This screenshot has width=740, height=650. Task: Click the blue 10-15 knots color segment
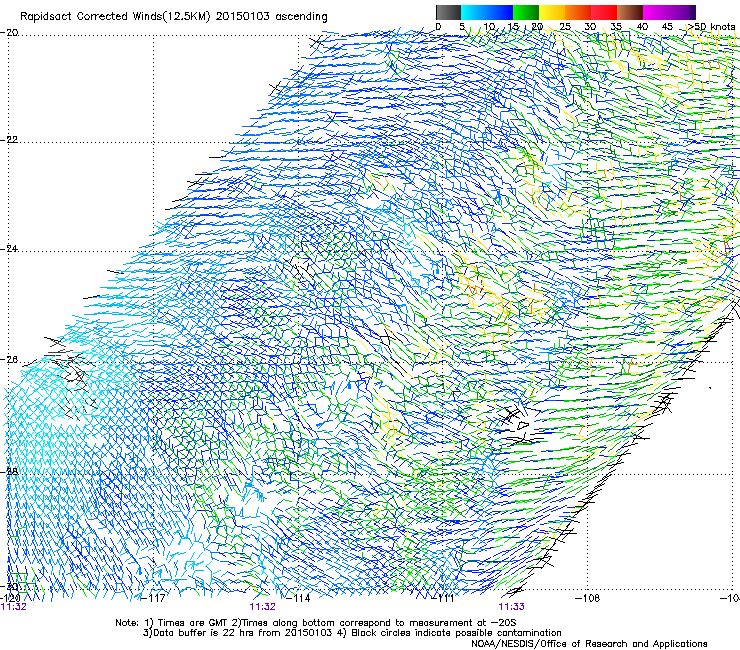[500, 13]
